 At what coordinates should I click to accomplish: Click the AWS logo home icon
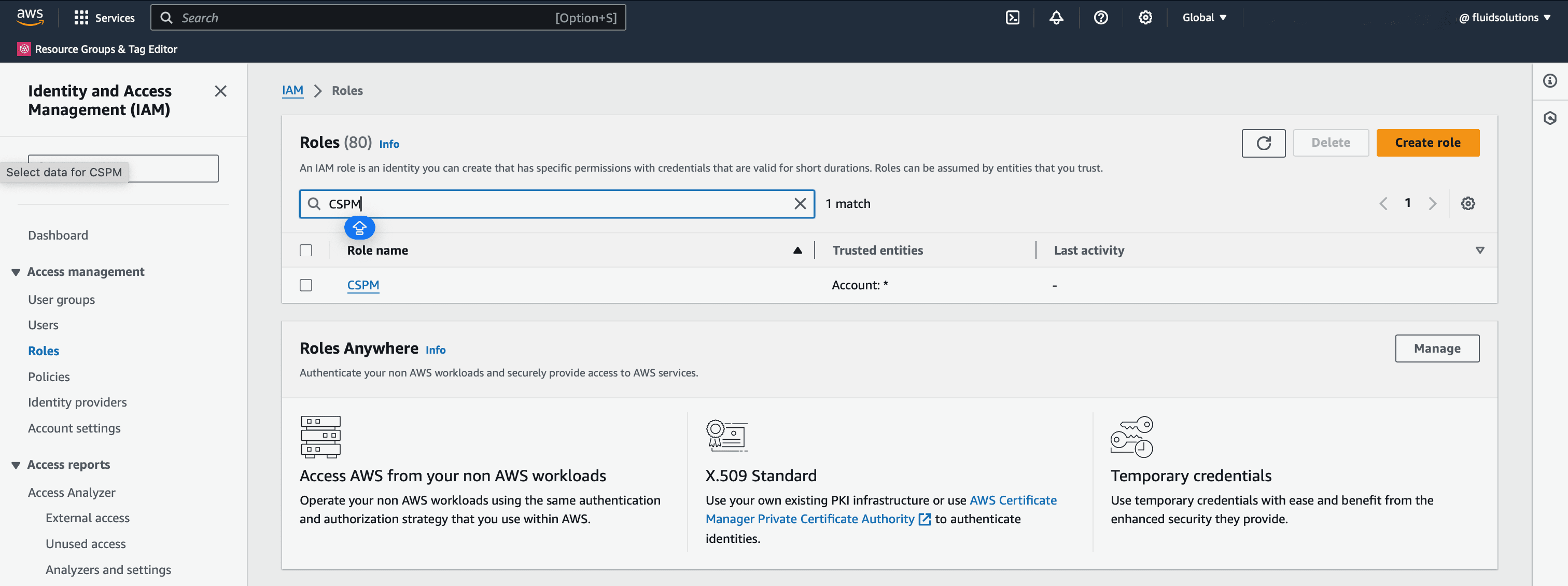pyautogui.click(x=30, y=17)
